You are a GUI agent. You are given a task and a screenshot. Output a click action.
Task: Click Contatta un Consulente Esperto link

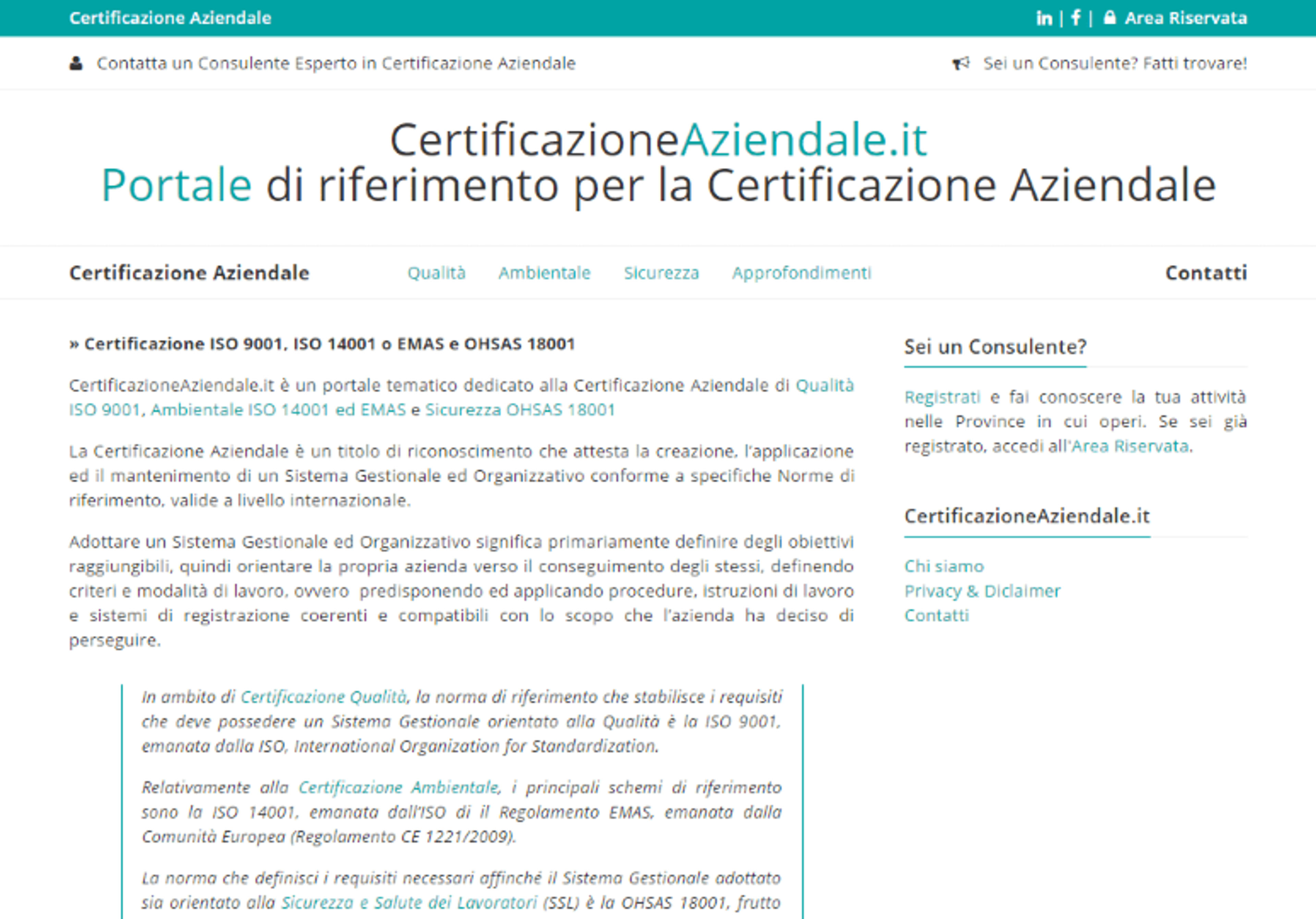336,64
